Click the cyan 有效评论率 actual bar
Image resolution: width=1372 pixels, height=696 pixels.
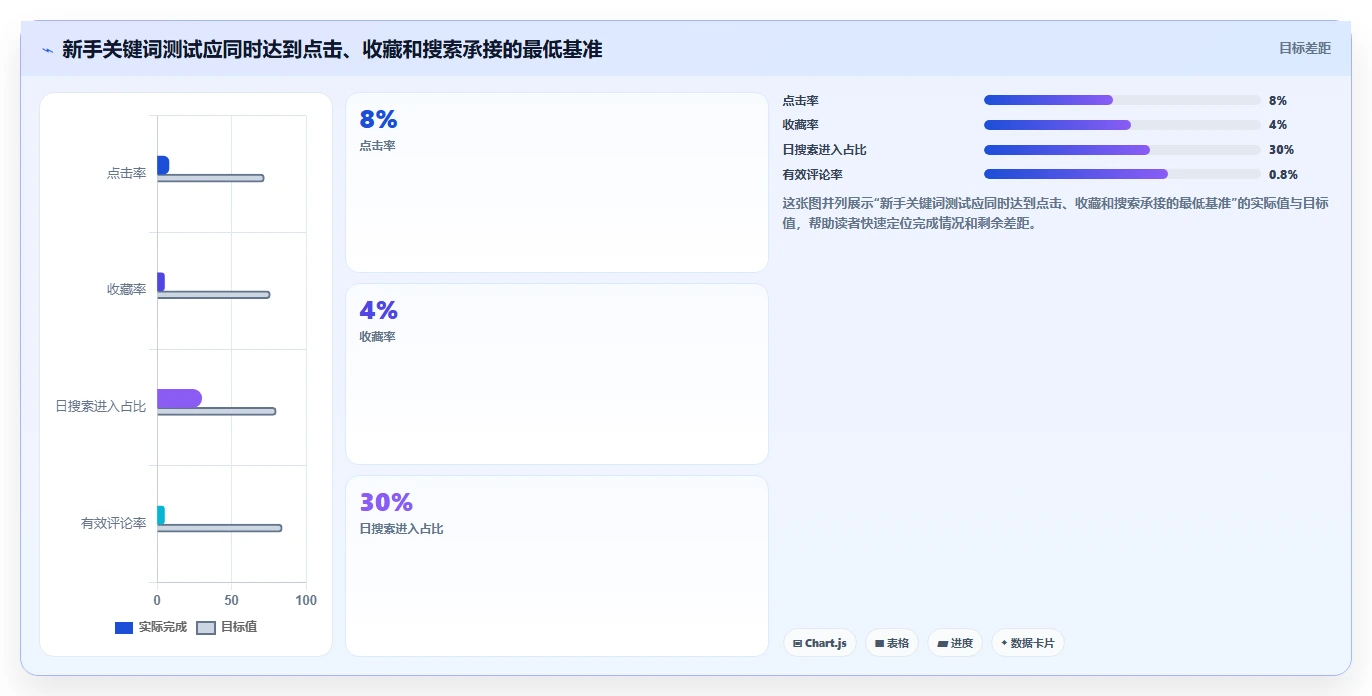click(x=161, y=515)
